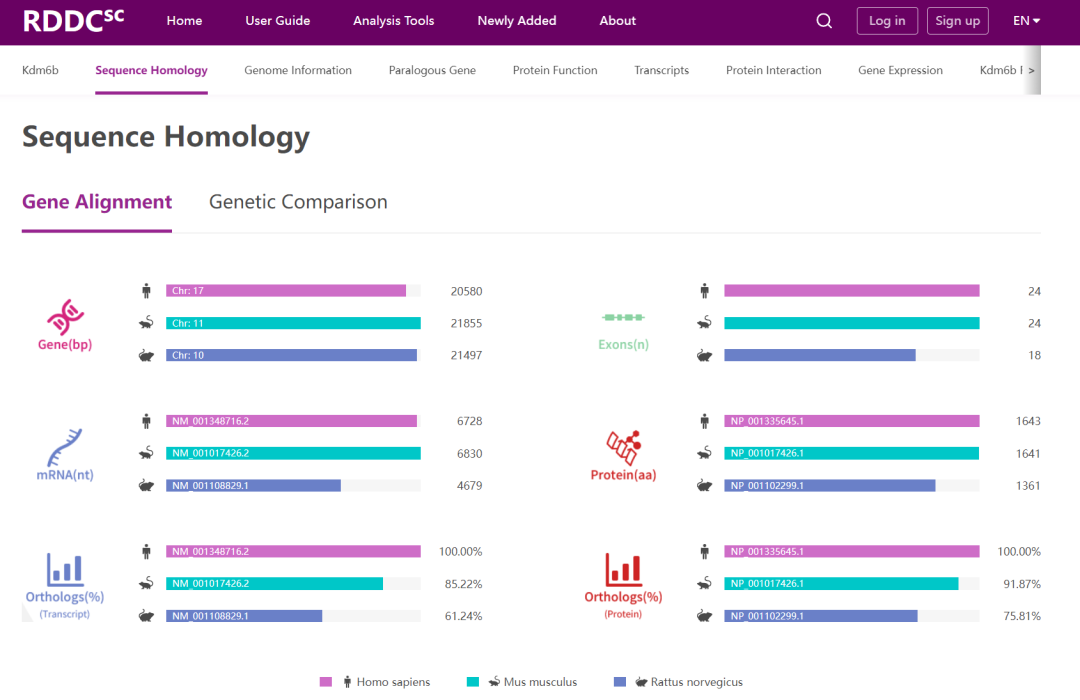This screenshot has height=700, width=1080.
Task: Click the Orthologs(%) Transcript bar chart icon
Action: [64, 569]
